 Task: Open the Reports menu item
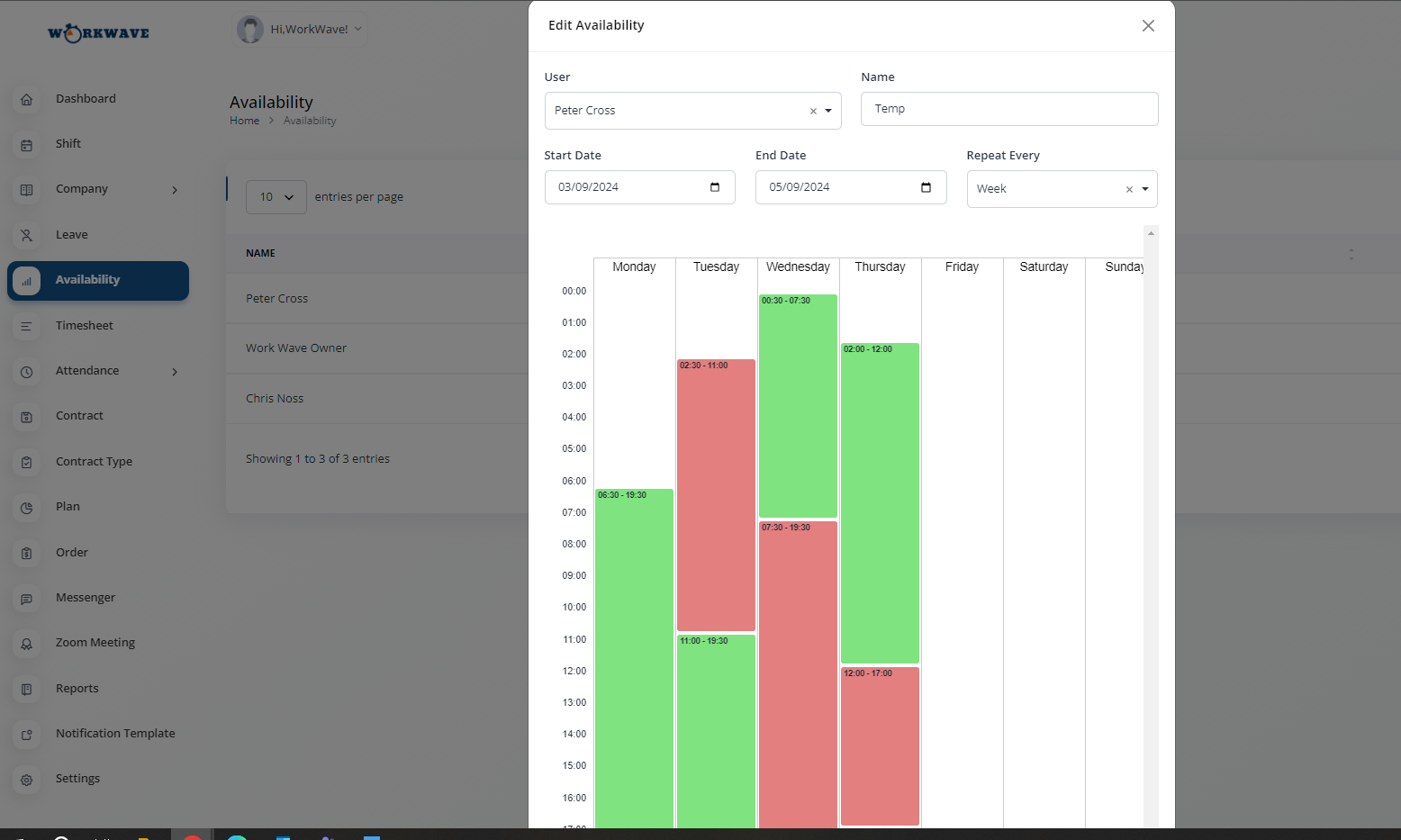pyautogui.click(x=77, y=689)
